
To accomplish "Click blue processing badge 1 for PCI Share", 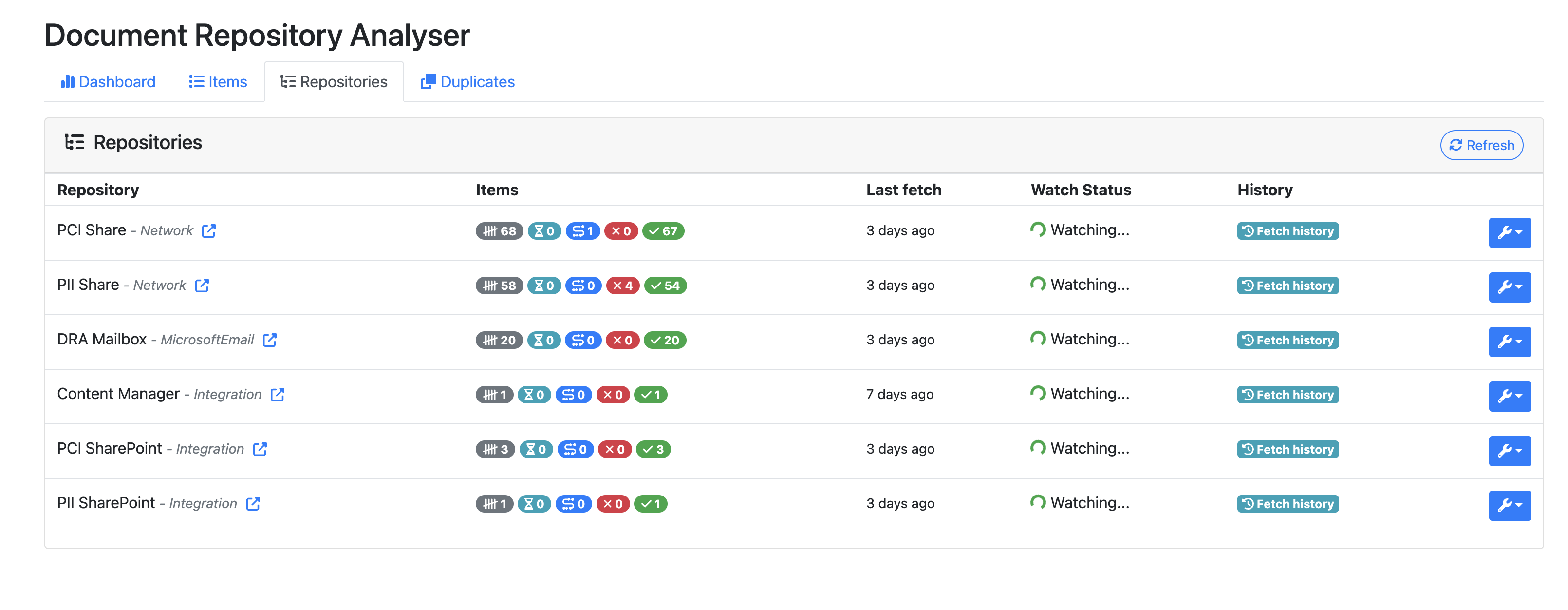I will point(582,231).
